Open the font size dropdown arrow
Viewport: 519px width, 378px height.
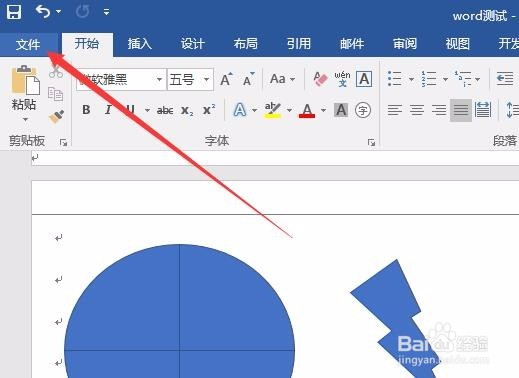(x=207, y=79)
